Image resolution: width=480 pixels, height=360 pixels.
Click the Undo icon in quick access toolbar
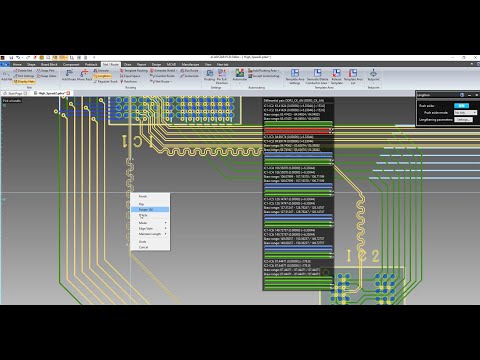(18, 58)
